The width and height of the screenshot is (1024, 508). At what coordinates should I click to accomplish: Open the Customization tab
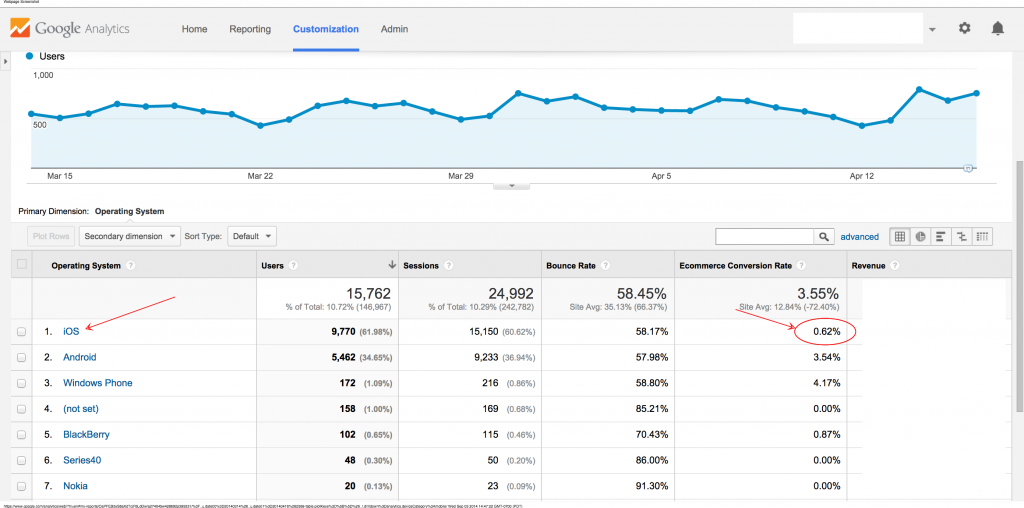[x=326, y=29]
